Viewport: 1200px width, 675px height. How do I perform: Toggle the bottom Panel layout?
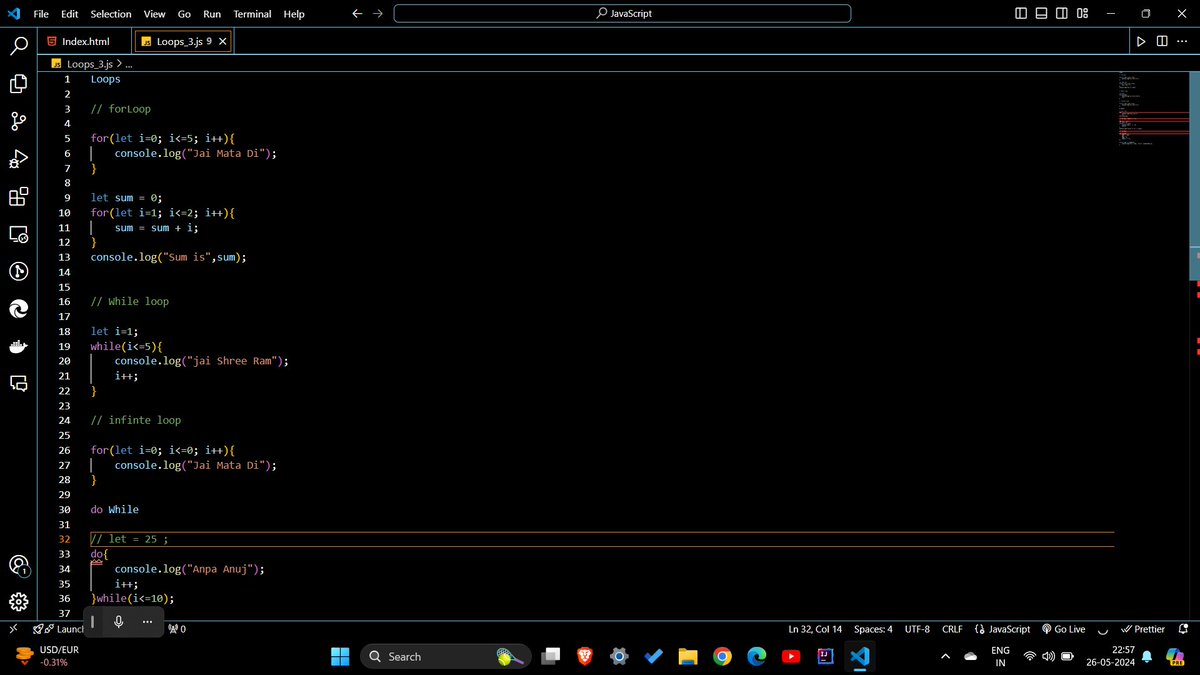tap(1041, 14)
